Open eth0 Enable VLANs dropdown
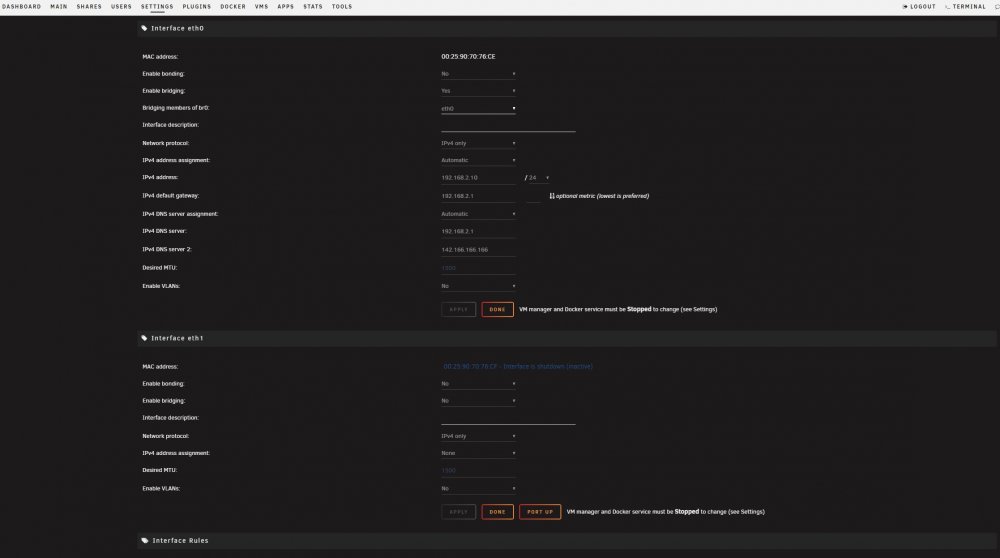The image size is (1000, 558). (x=478, y=286)
